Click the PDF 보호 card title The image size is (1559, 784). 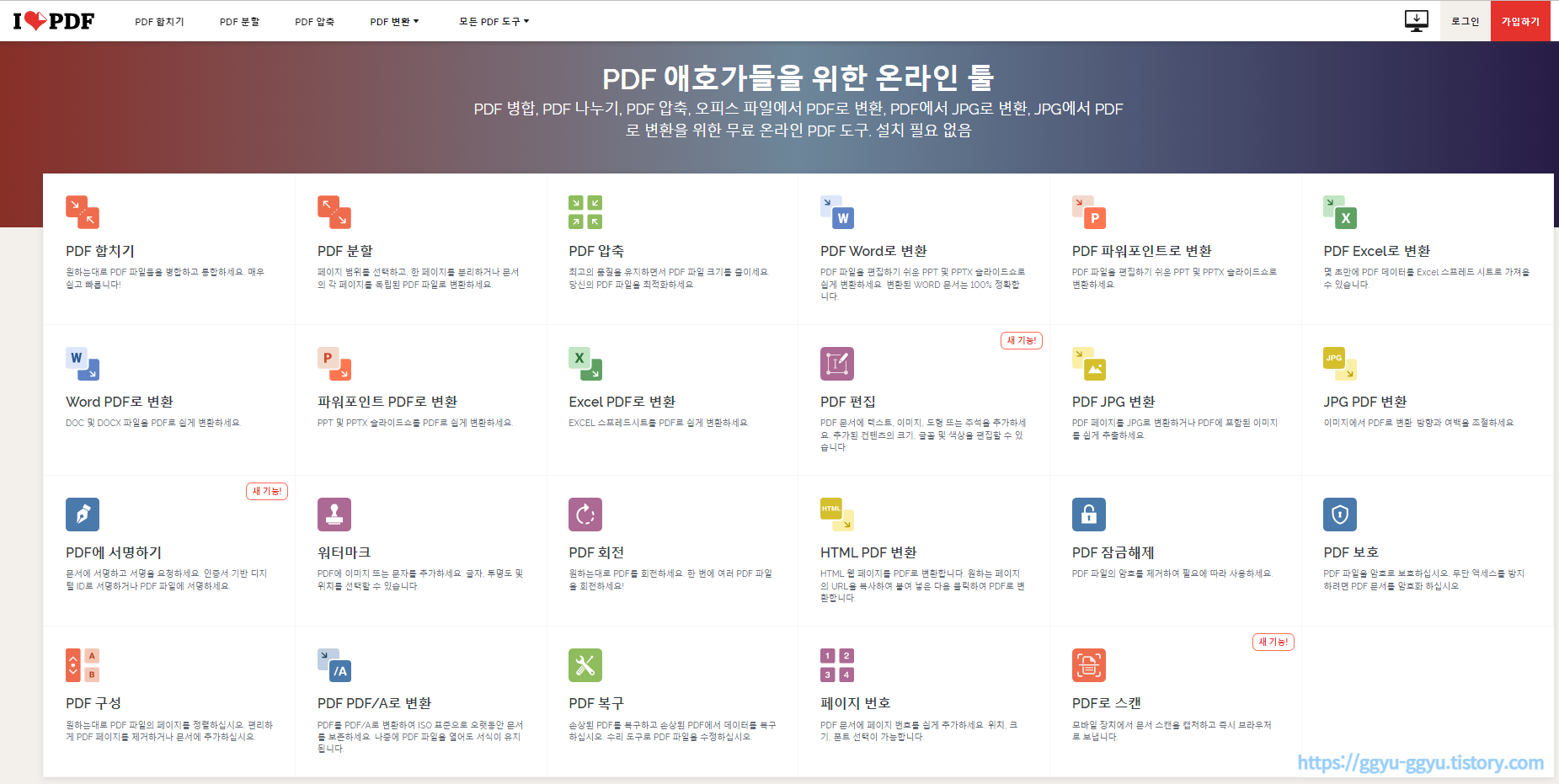1351,552
